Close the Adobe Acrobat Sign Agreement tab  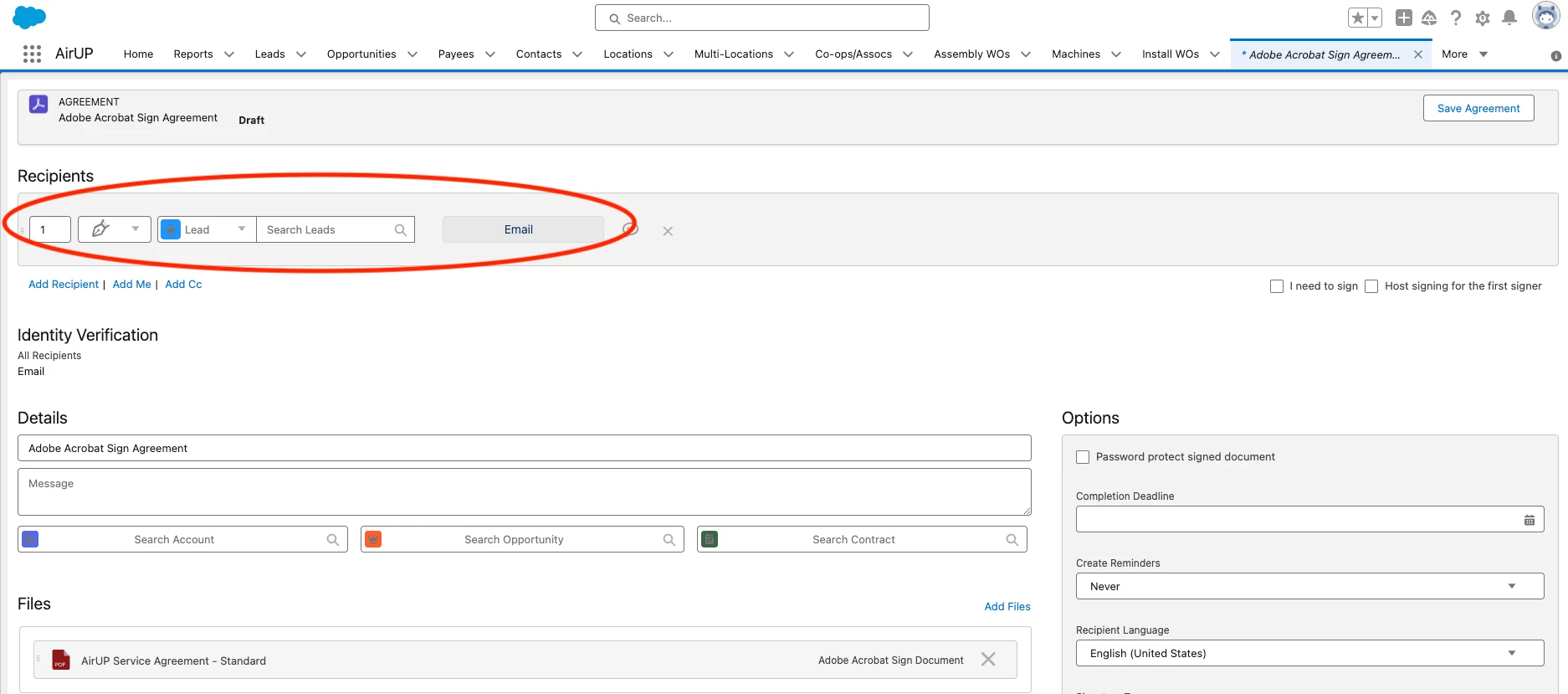1418,54
